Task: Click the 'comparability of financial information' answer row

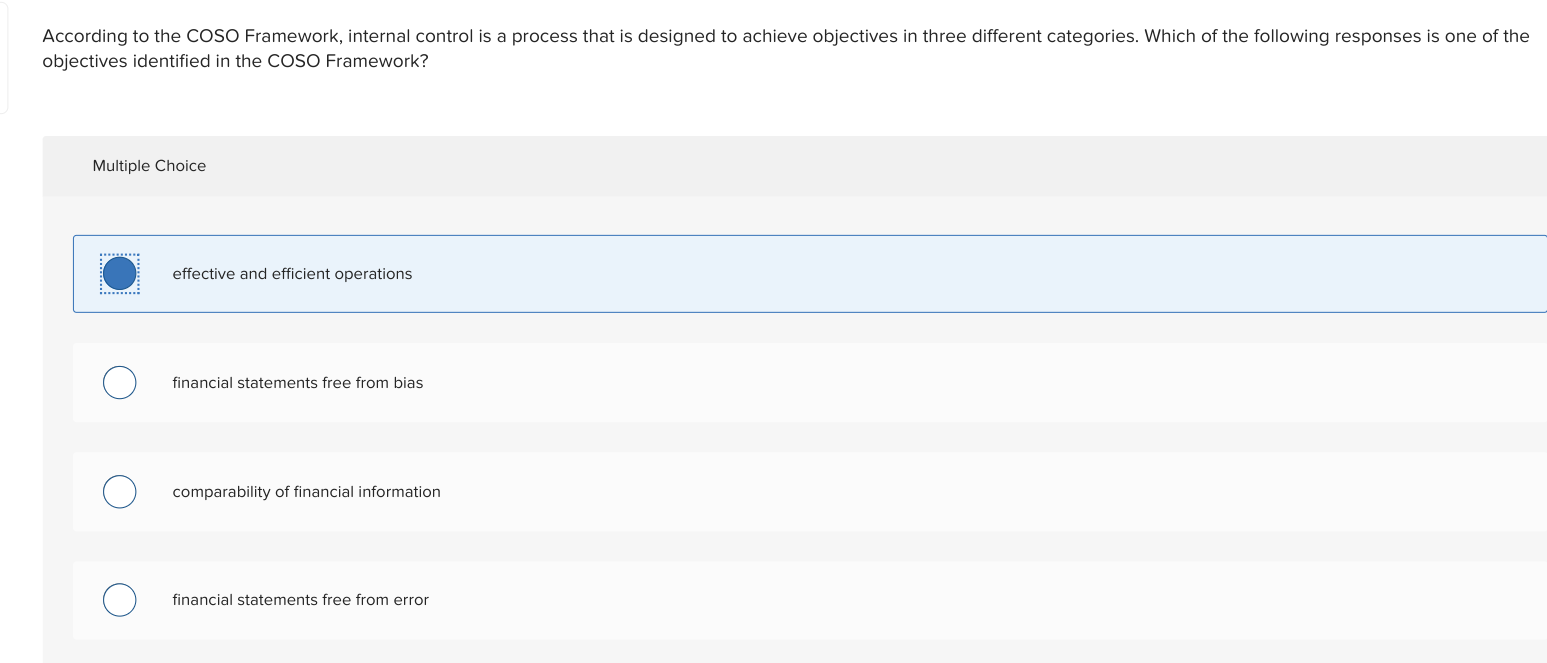Action: coord(700,491)
